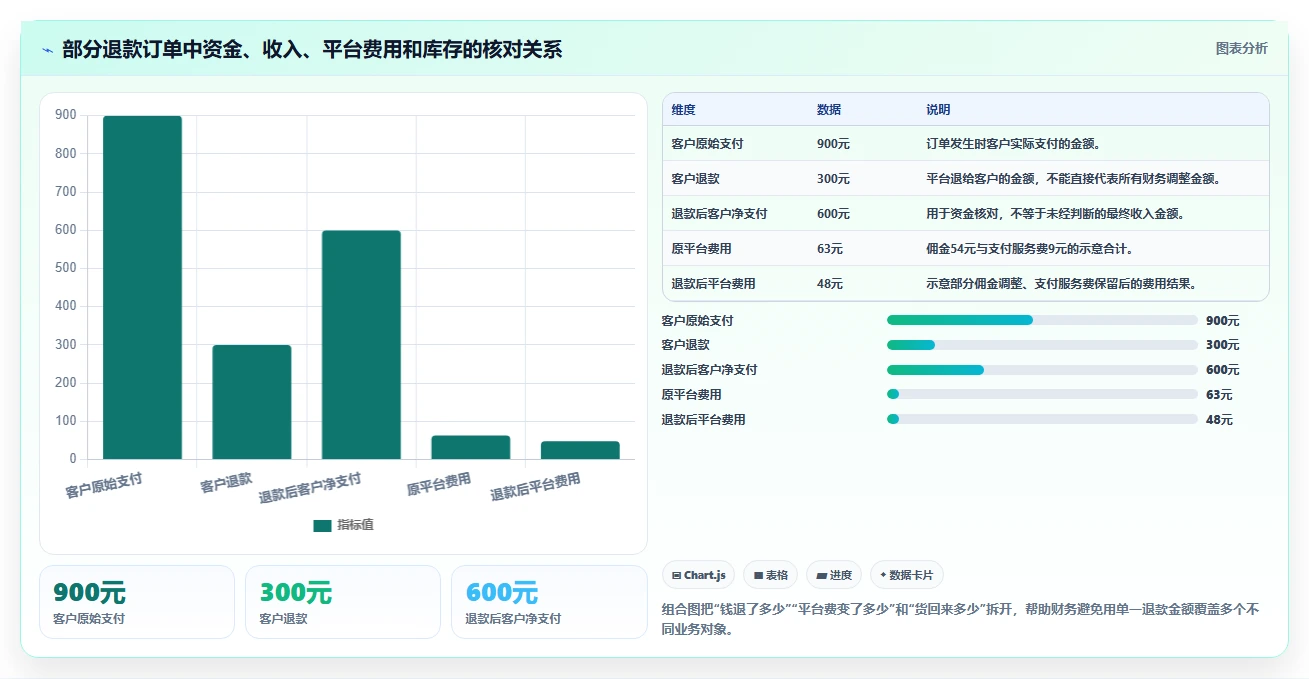
Task: Click the 300元 客户退款 data card
Action: [342, 602]
